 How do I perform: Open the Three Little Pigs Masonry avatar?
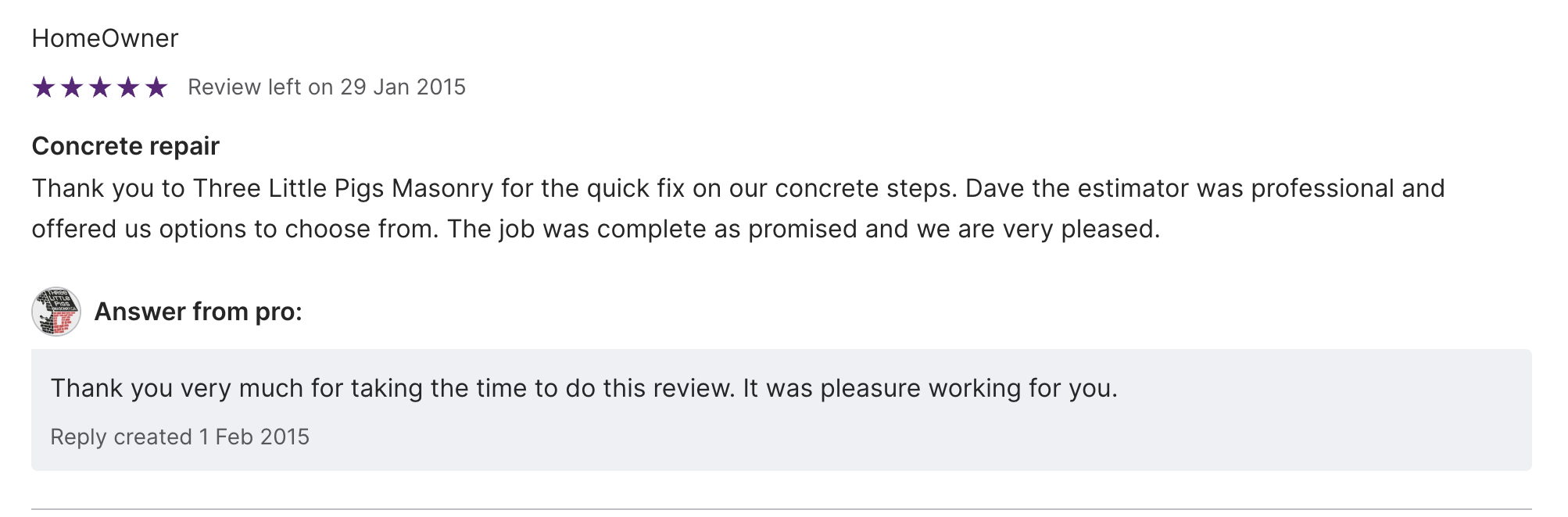[x=56, y=312]
